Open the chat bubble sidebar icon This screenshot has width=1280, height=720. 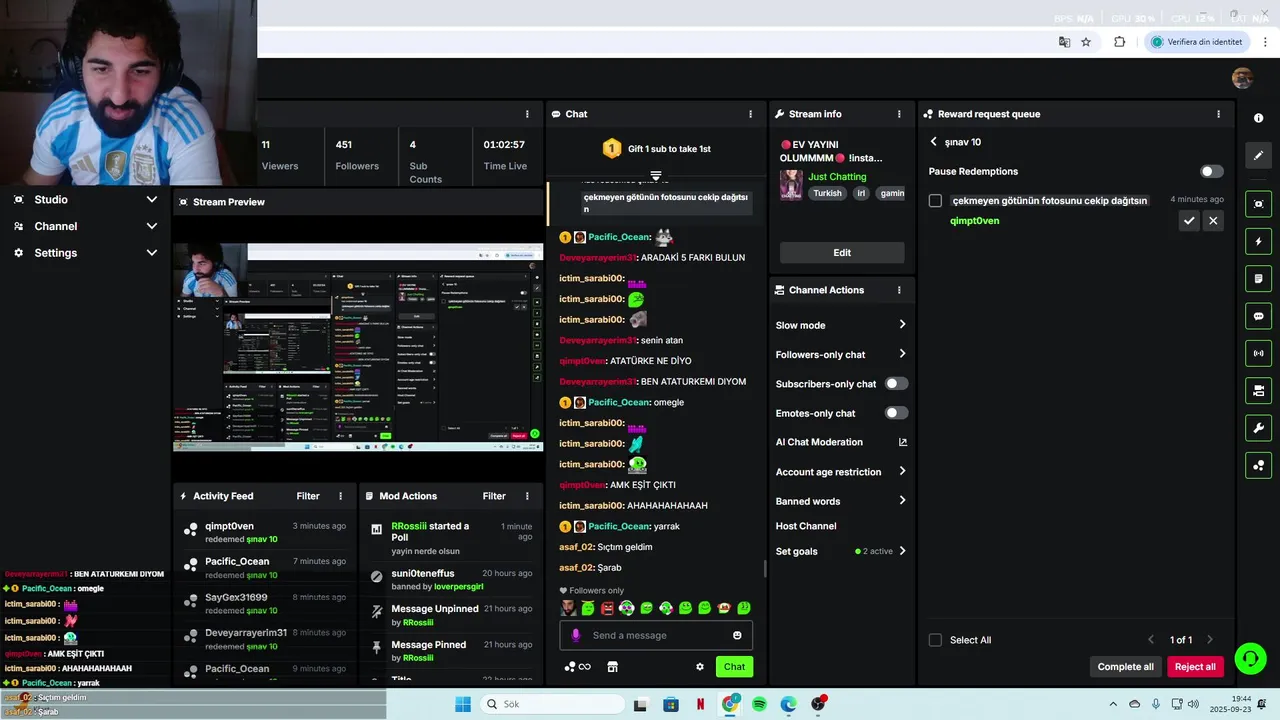pos(1258,316)
